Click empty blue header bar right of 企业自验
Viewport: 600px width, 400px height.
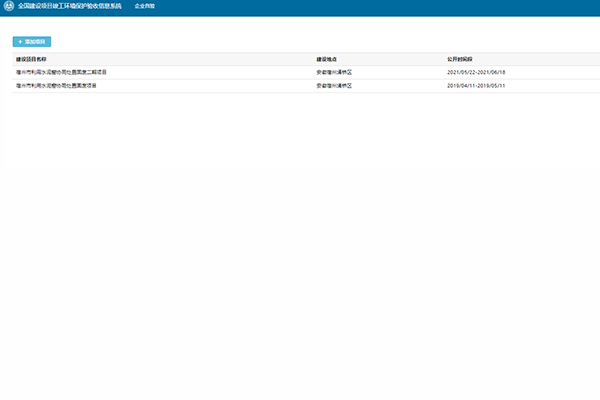pyautogui.click(x=380, y=6)
